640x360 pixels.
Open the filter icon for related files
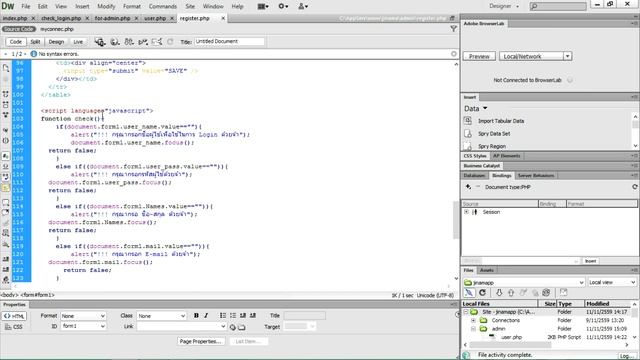453,29
